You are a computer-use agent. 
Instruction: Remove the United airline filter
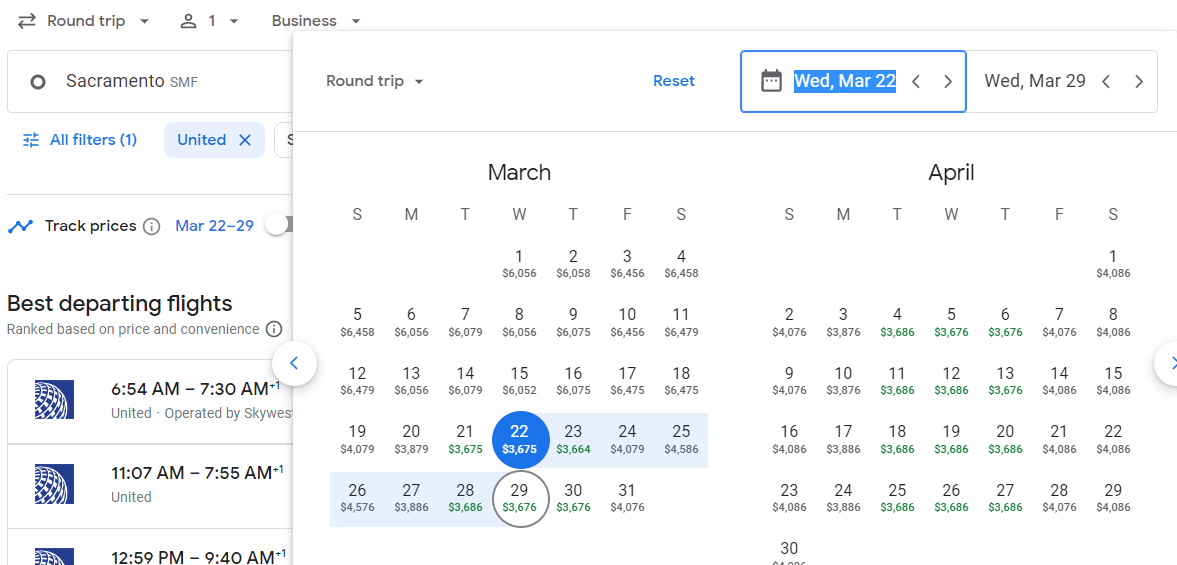(x=245, y=140)
